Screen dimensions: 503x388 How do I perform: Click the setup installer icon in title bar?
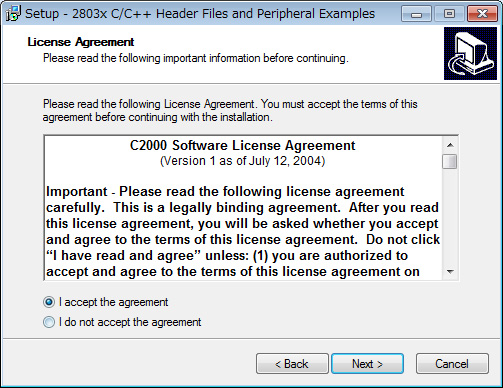point(13,13)
